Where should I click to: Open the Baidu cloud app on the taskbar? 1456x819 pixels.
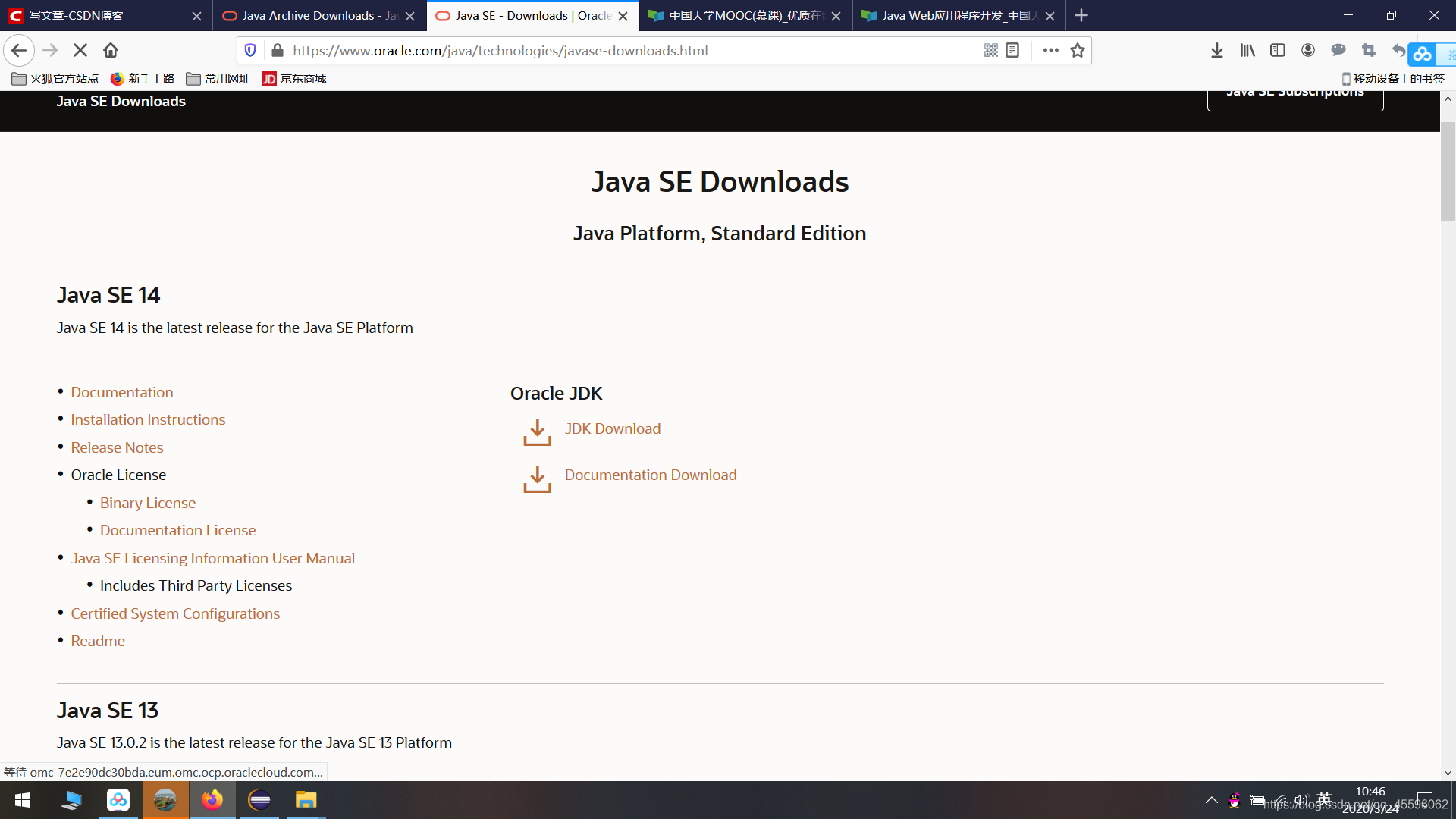click(x=118, y=800)
